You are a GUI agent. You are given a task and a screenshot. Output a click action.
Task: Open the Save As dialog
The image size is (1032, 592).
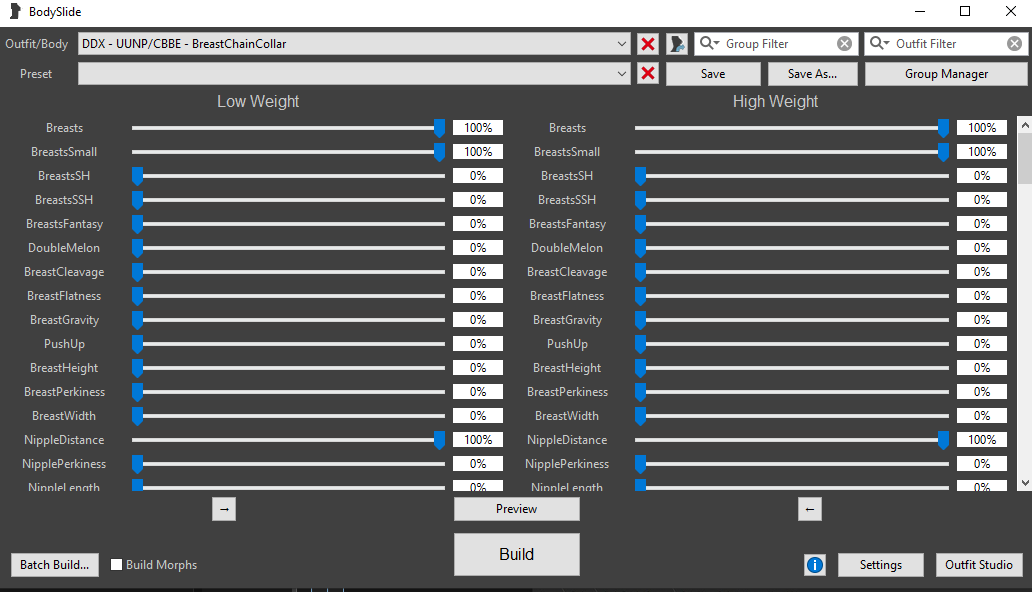[x=812, y=73]
